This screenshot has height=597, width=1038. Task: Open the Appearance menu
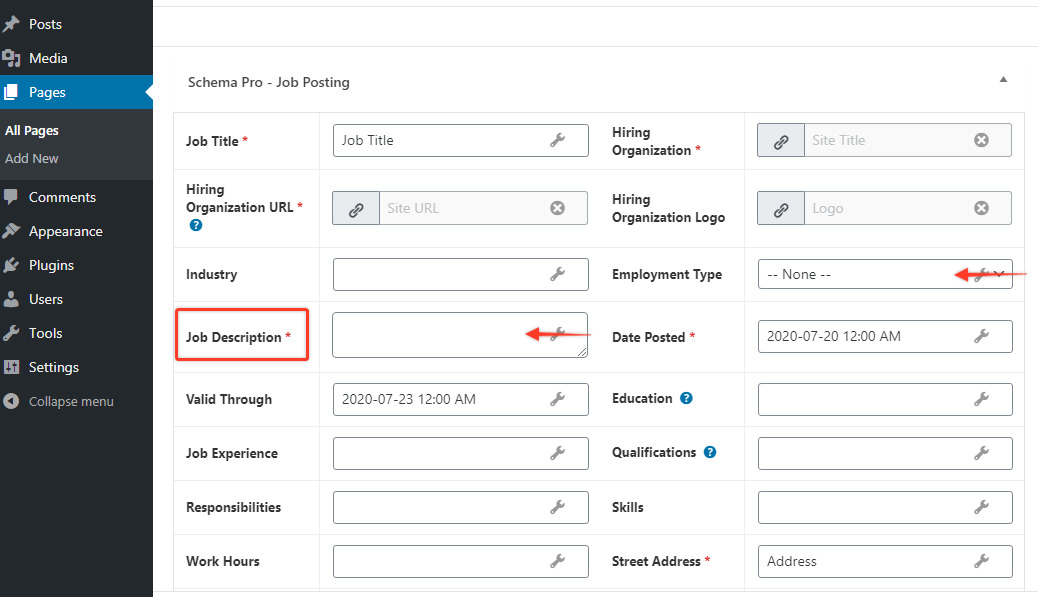click(65, 231)
